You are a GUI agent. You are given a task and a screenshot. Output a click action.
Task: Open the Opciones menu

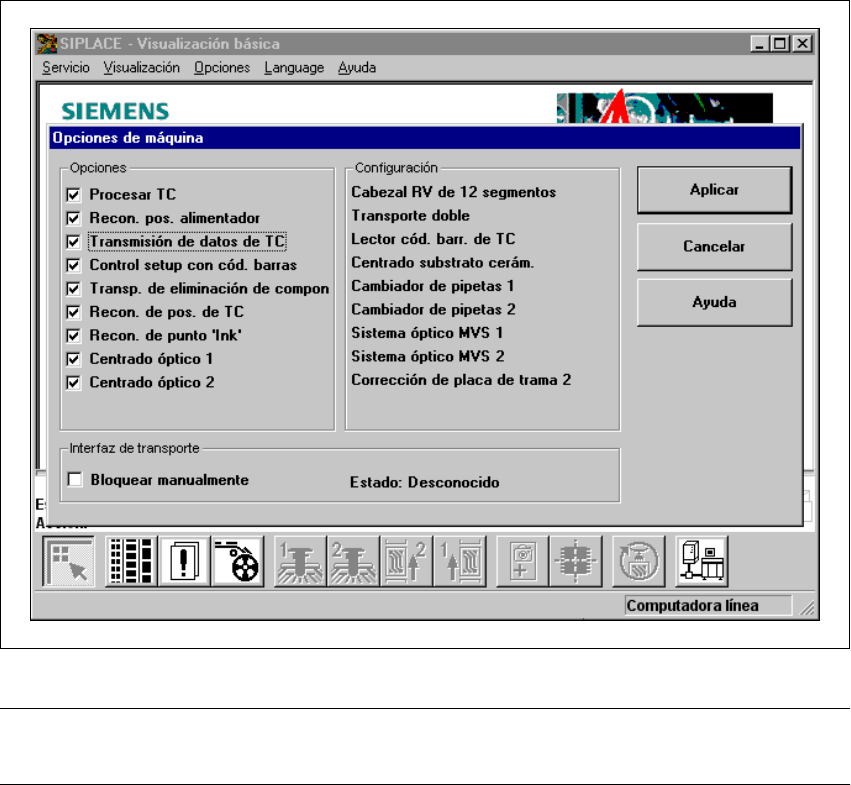tap(222, 68)
